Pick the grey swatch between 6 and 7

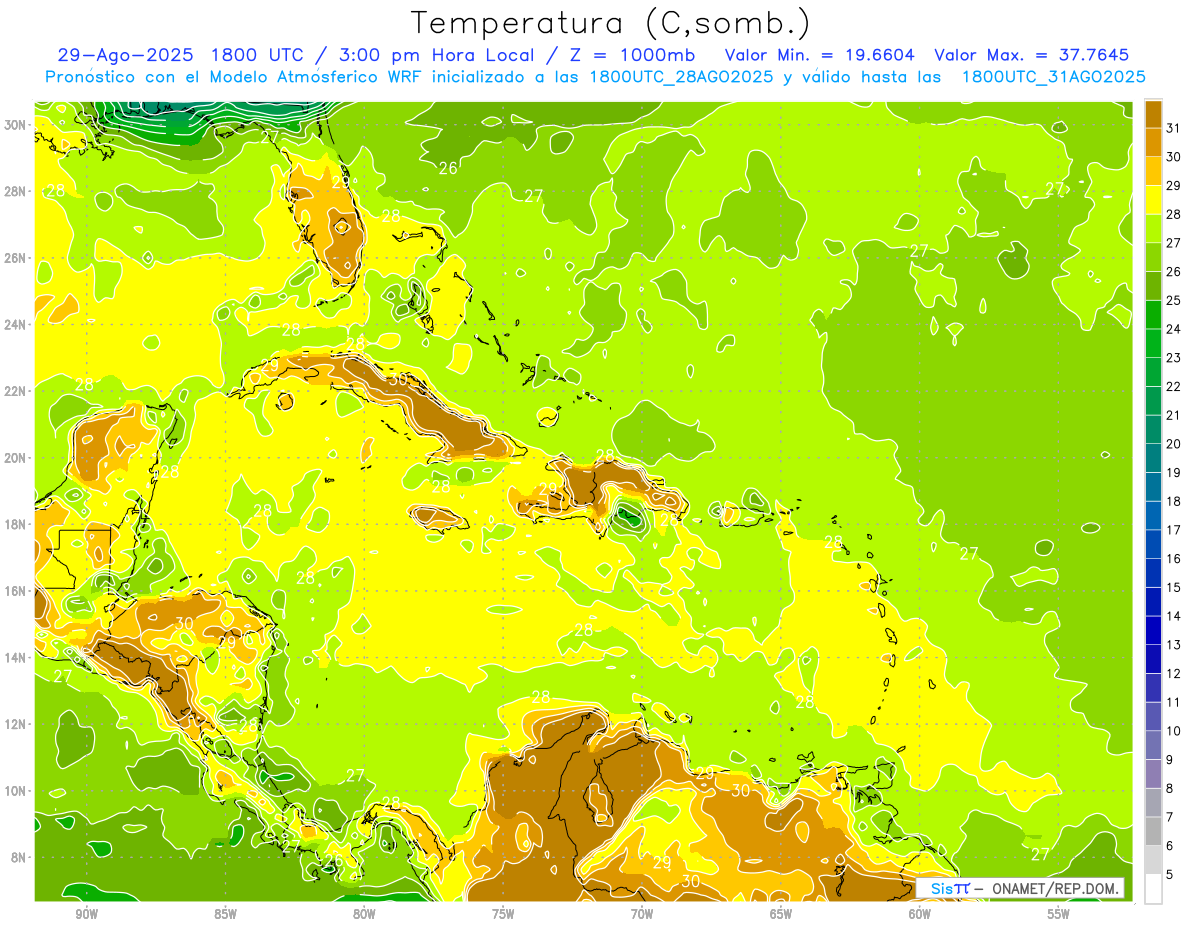1153,832
